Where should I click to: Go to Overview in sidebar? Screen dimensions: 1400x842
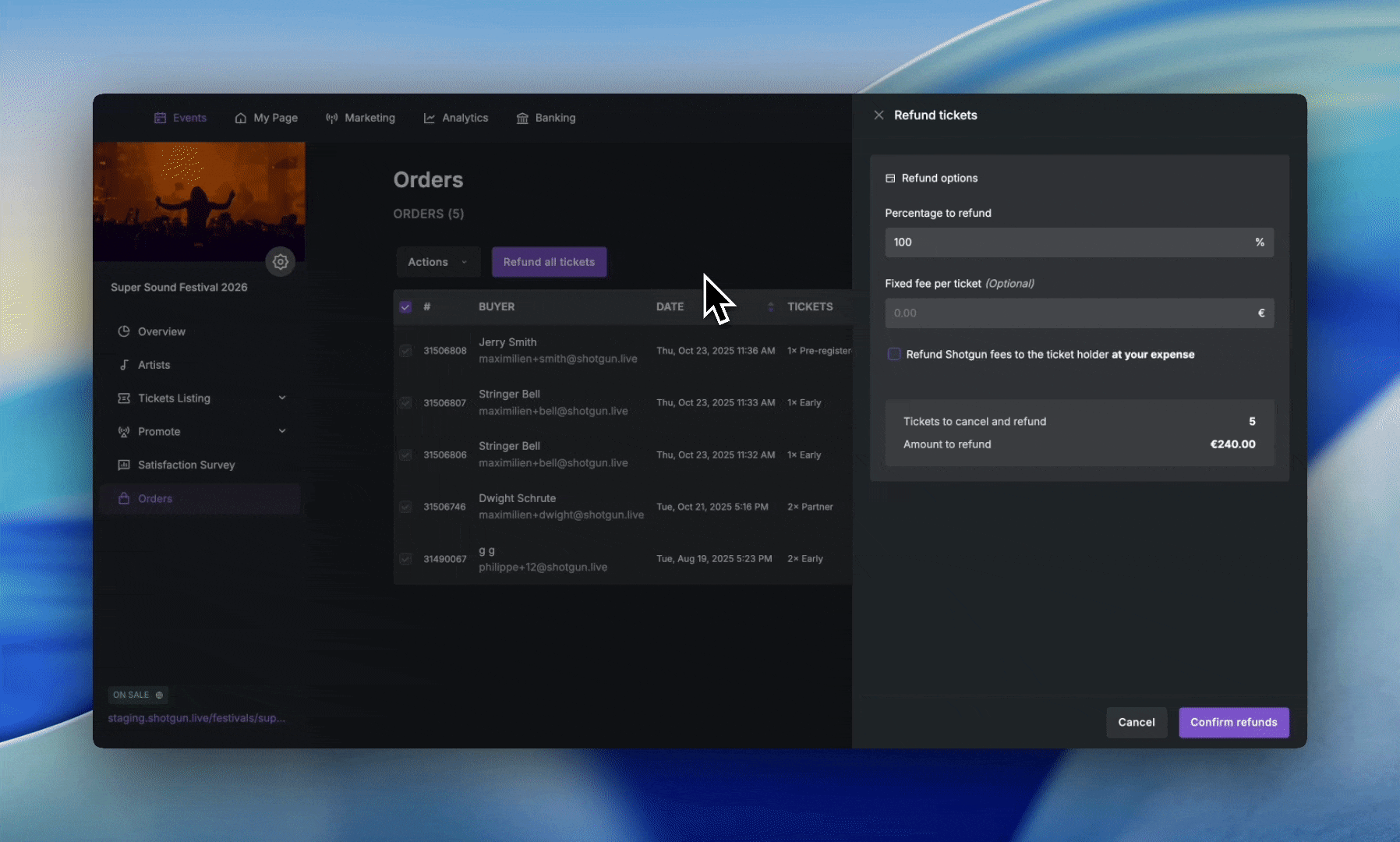200,331
